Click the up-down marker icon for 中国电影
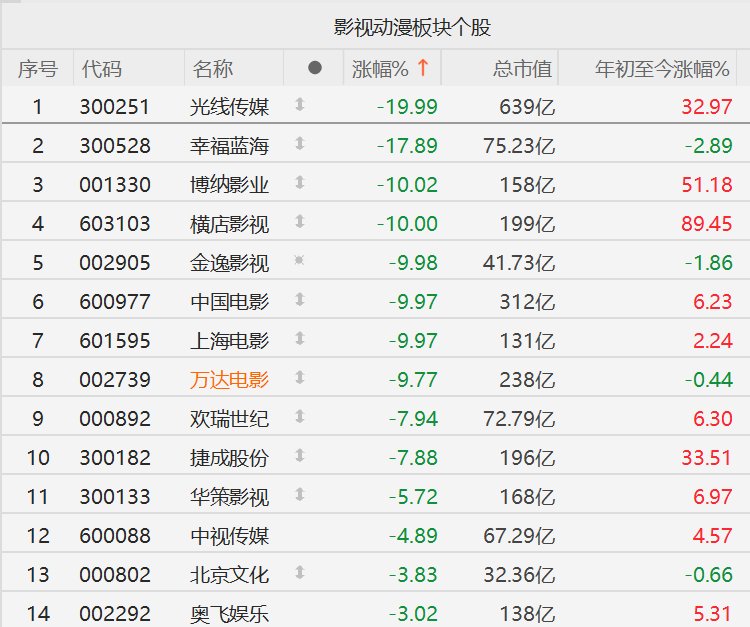Image resolution: width=750 pixels, height=627 pixels. pos(300,299)
